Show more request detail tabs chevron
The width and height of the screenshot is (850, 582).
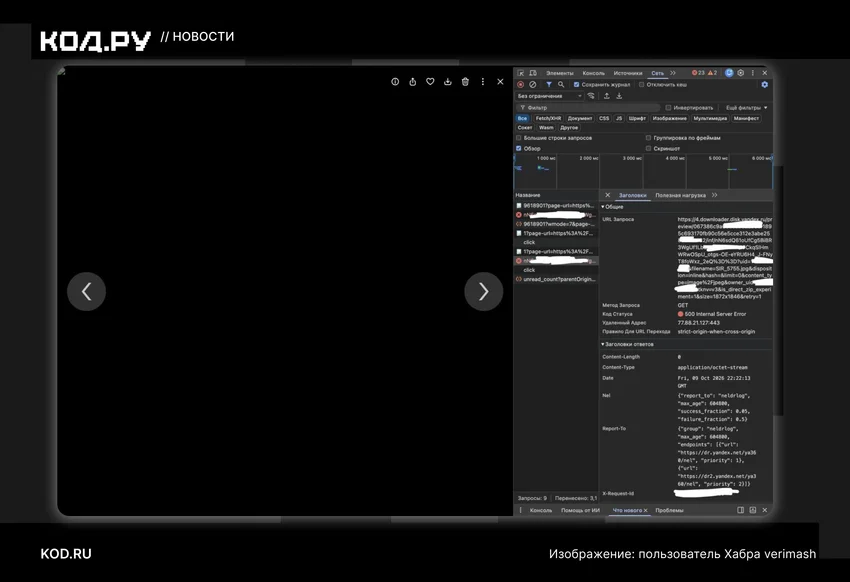coord(714,195)
